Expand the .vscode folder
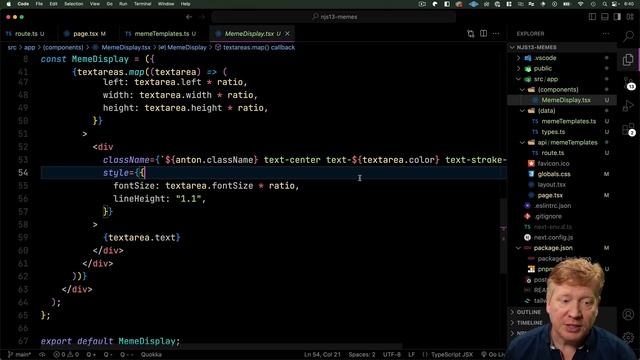Image resolution: width=640 pixels, height=360 pixels. pos(519,58)
